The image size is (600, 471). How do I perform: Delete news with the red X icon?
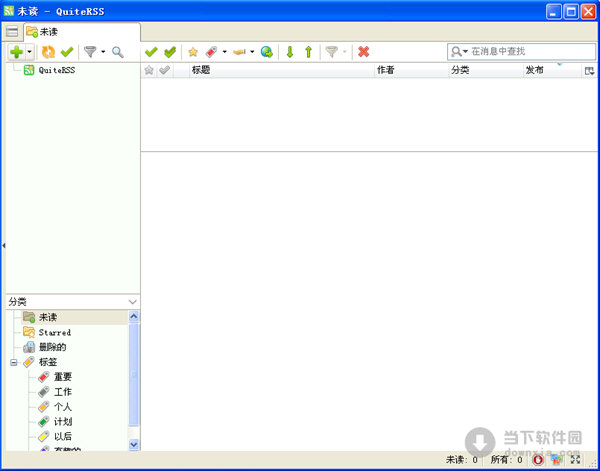point(364,52)
